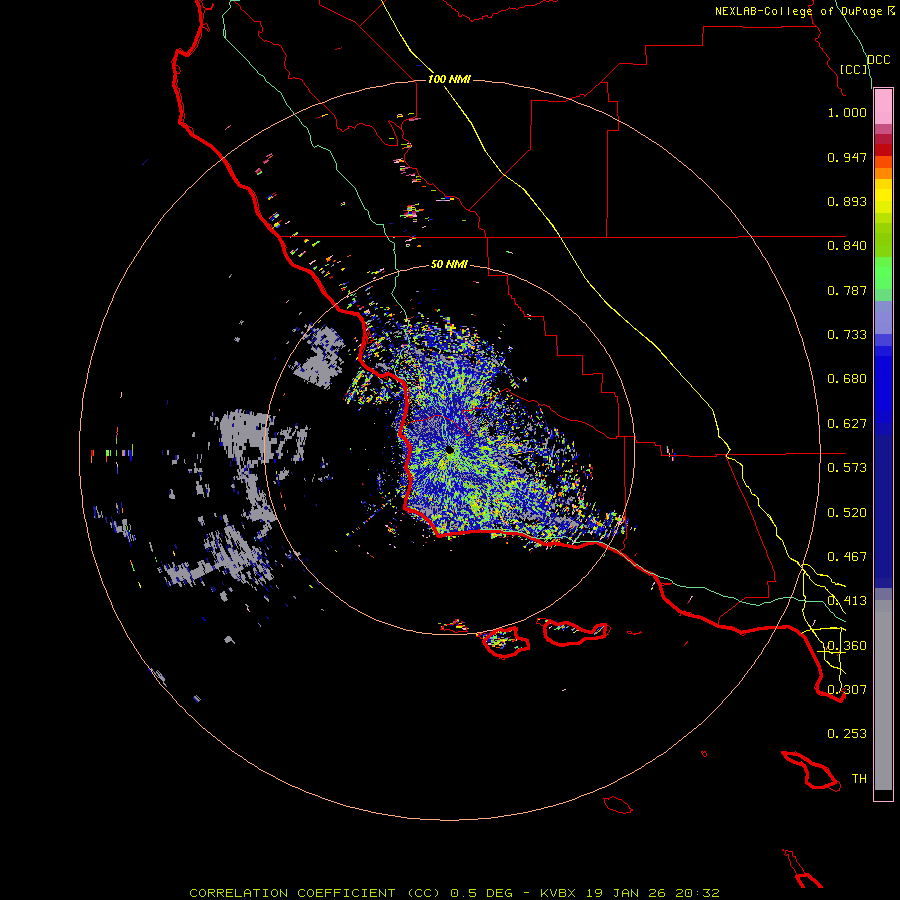Click the black radar site dot at center
This screenshot has width=900, height=900.
coord(449,451)
